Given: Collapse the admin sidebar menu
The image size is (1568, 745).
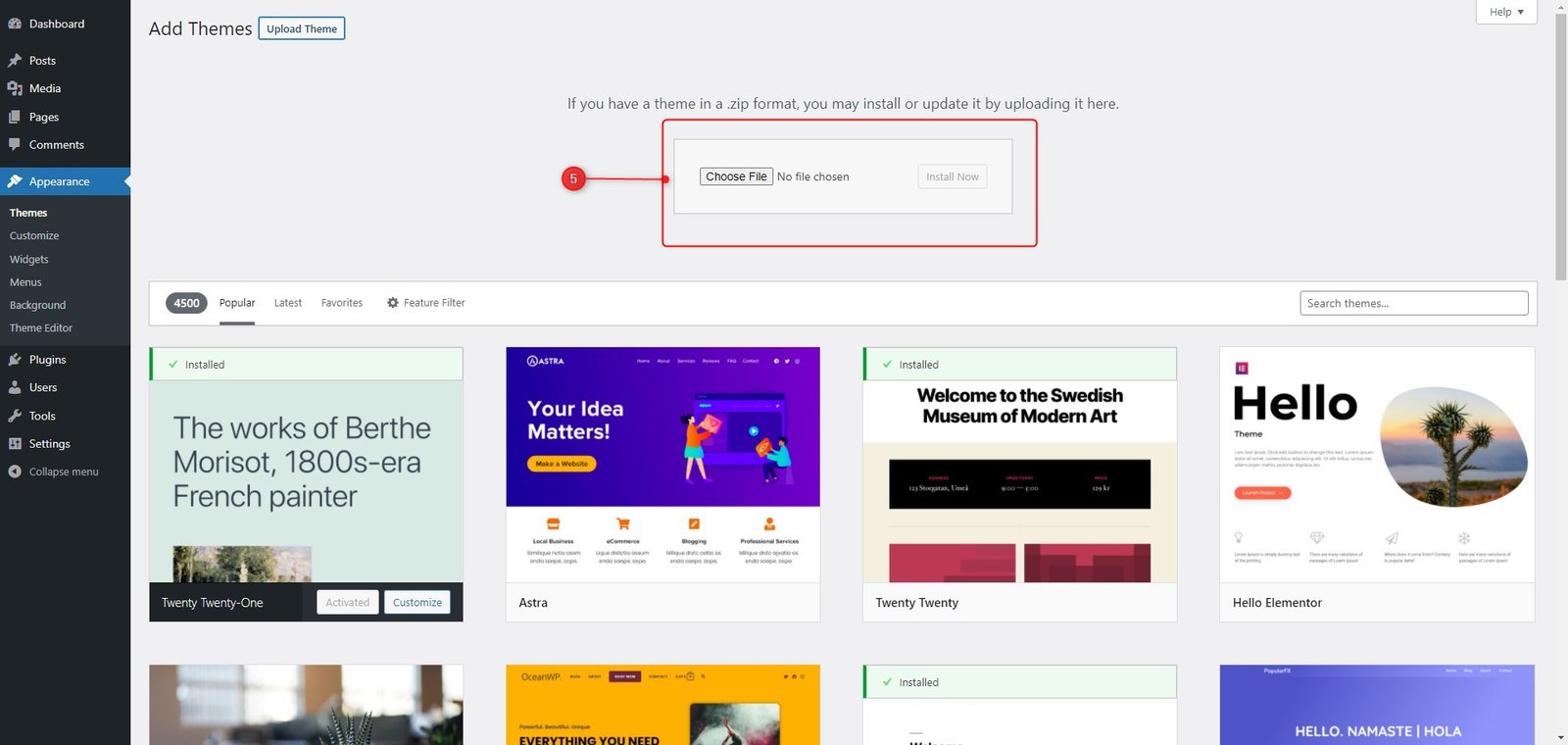Looking at the screenshot, I should point(65,472).
